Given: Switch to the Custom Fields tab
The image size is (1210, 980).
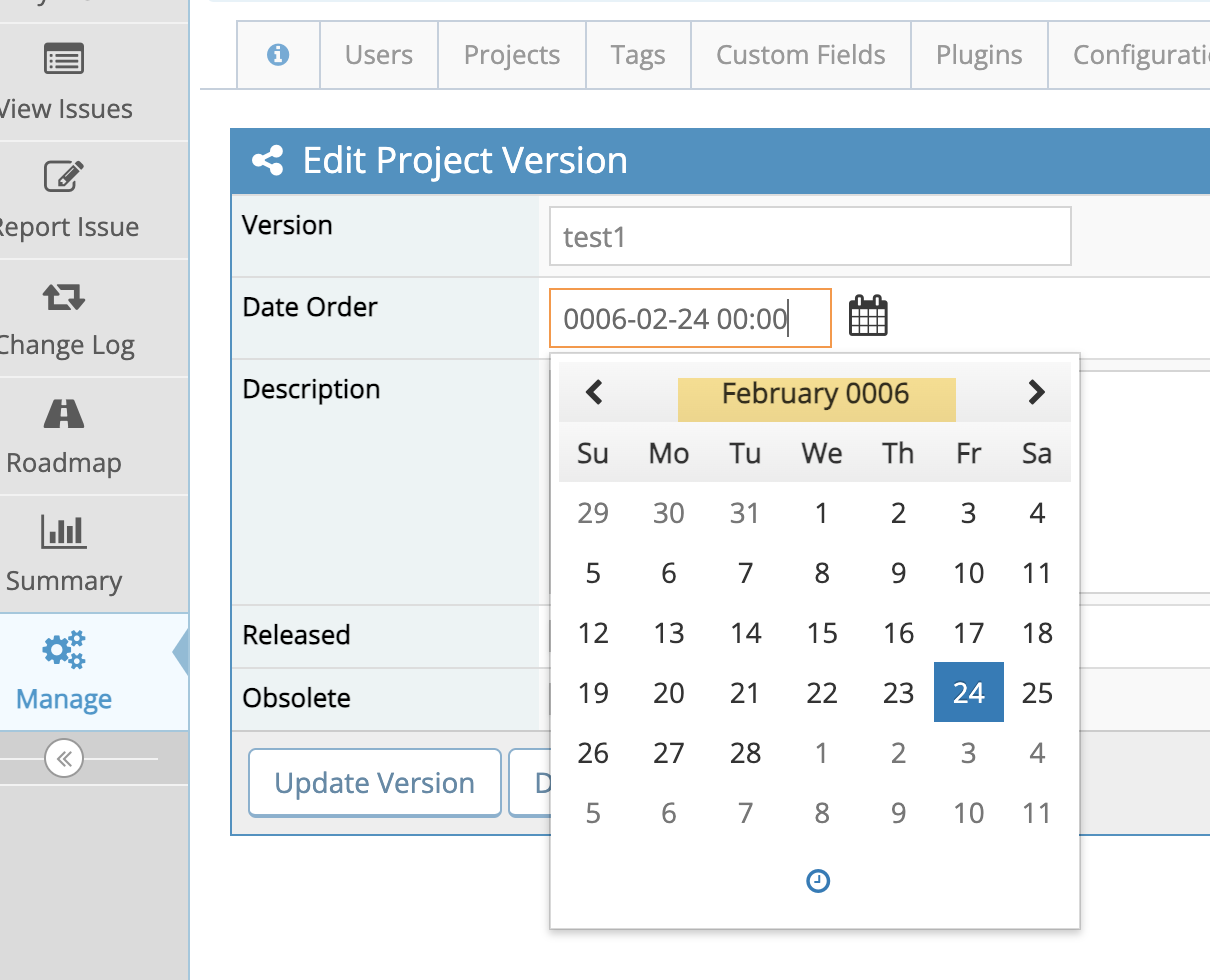Looking at the screenshot, I should 801,54.
